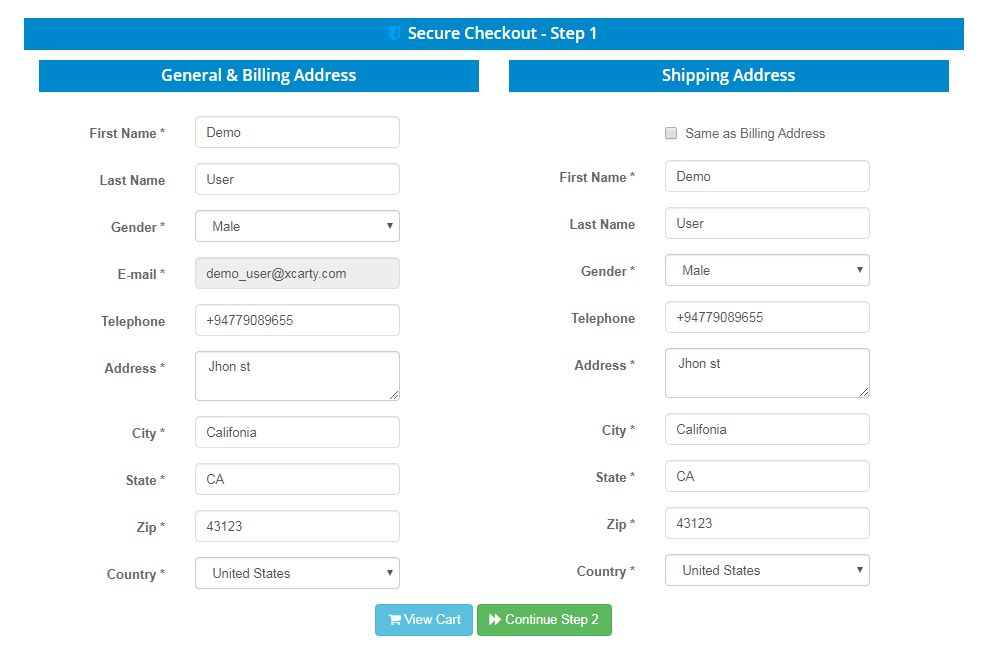Click the billing City field
Image resolution: width=990 pixels, height=655 pixels.
[297, 432]
